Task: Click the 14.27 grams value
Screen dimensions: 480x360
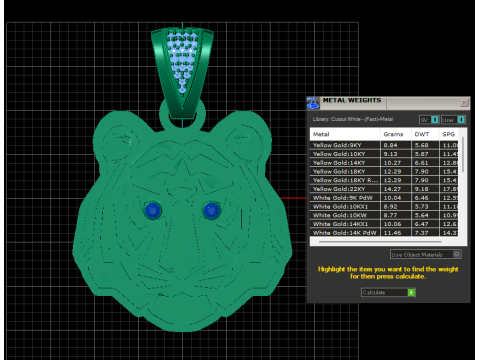Action: click(x=392, y=189)
